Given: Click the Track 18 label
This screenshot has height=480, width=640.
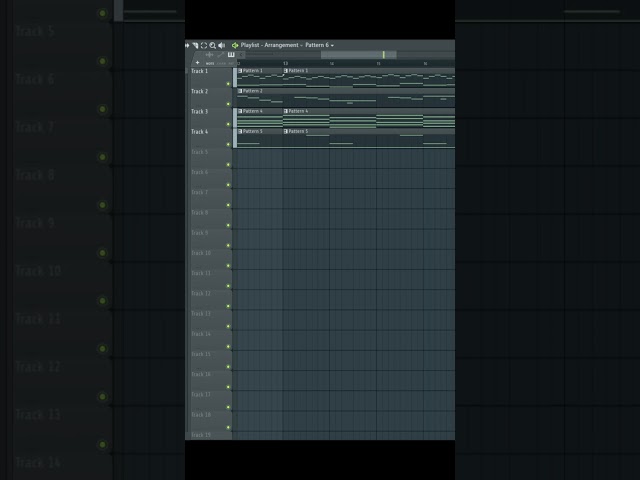Looking at the screenshot, I should (201, 415).
